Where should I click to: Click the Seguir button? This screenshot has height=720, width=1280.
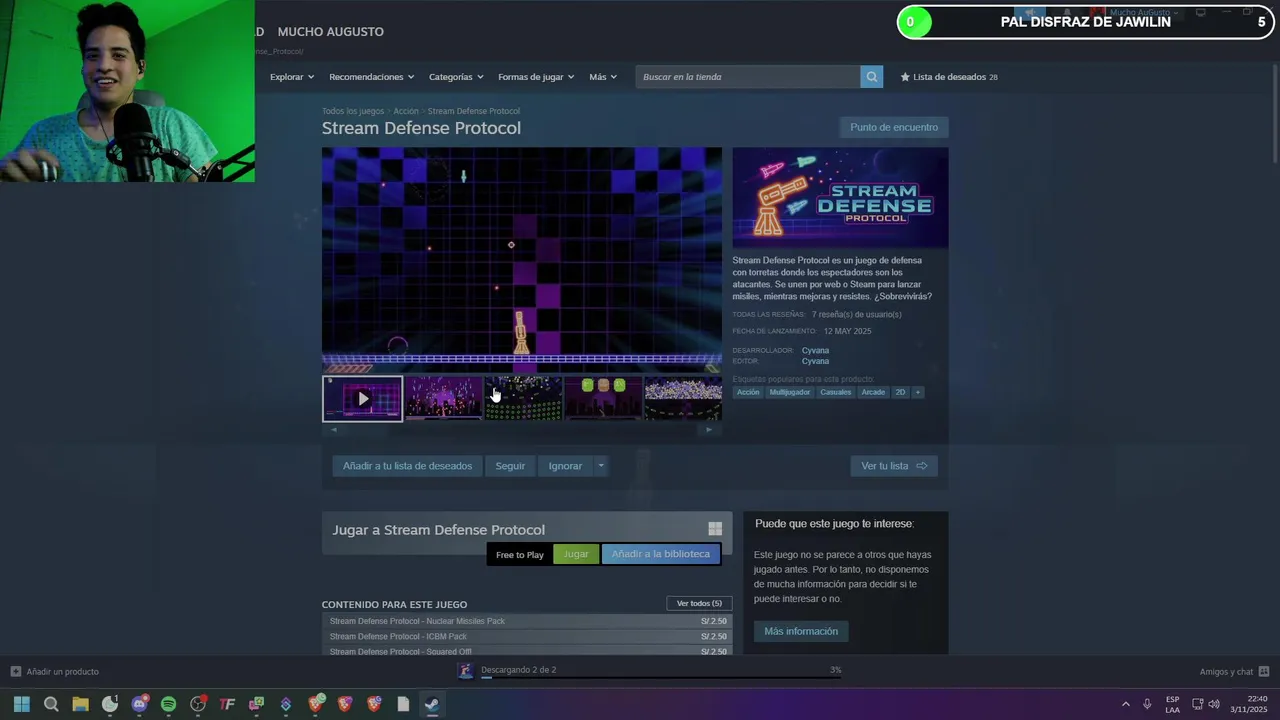510,466
